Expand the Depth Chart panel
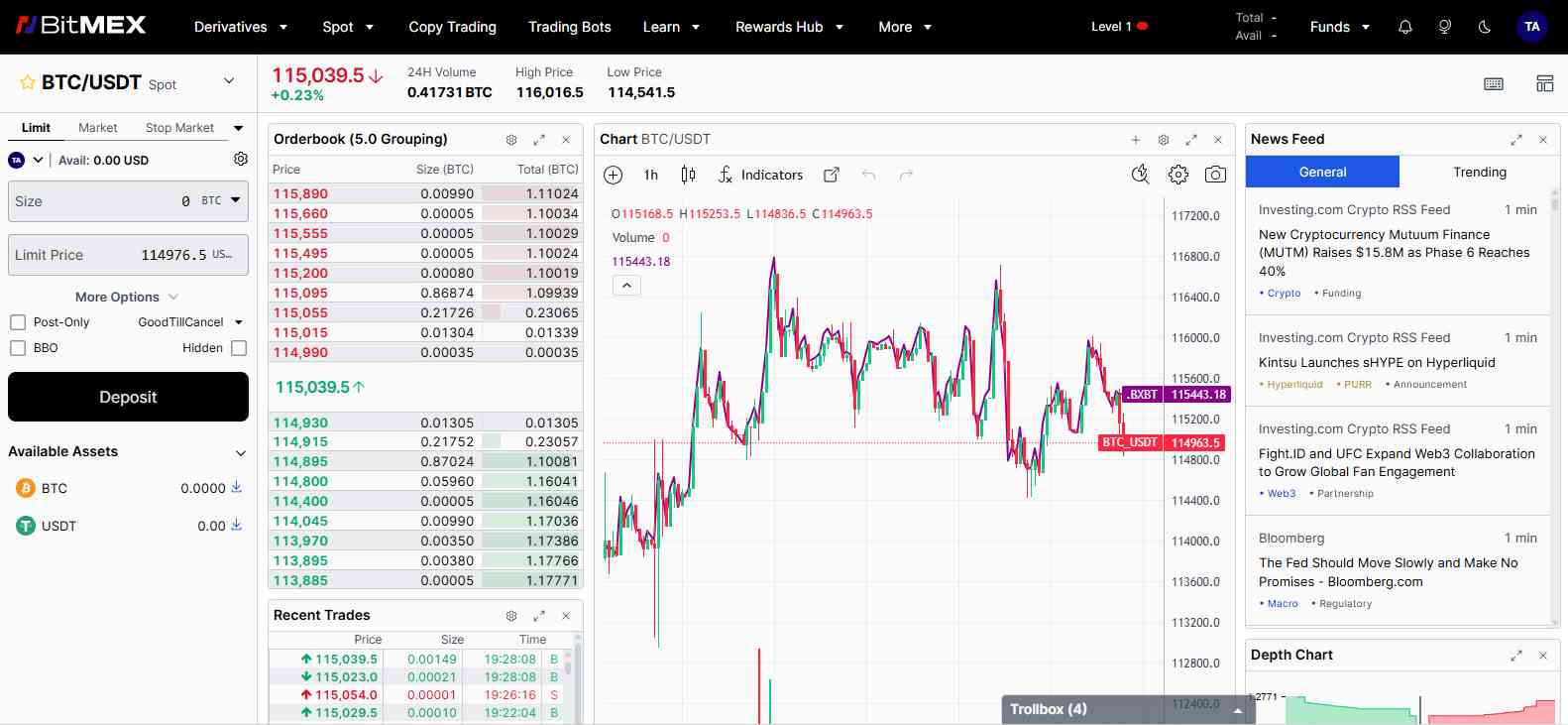The image size is (1568, 725). pyautogui.click(x=1516, y=656)
